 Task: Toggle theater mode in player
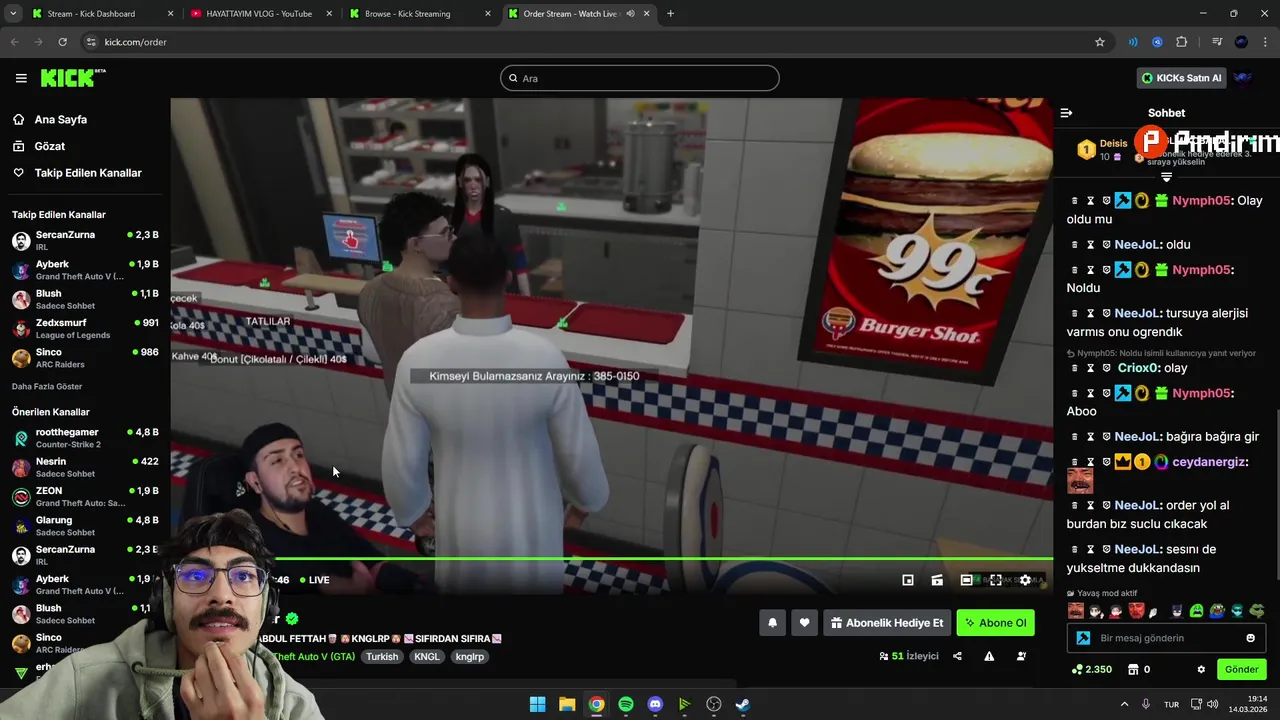click(x=966, y=580)
